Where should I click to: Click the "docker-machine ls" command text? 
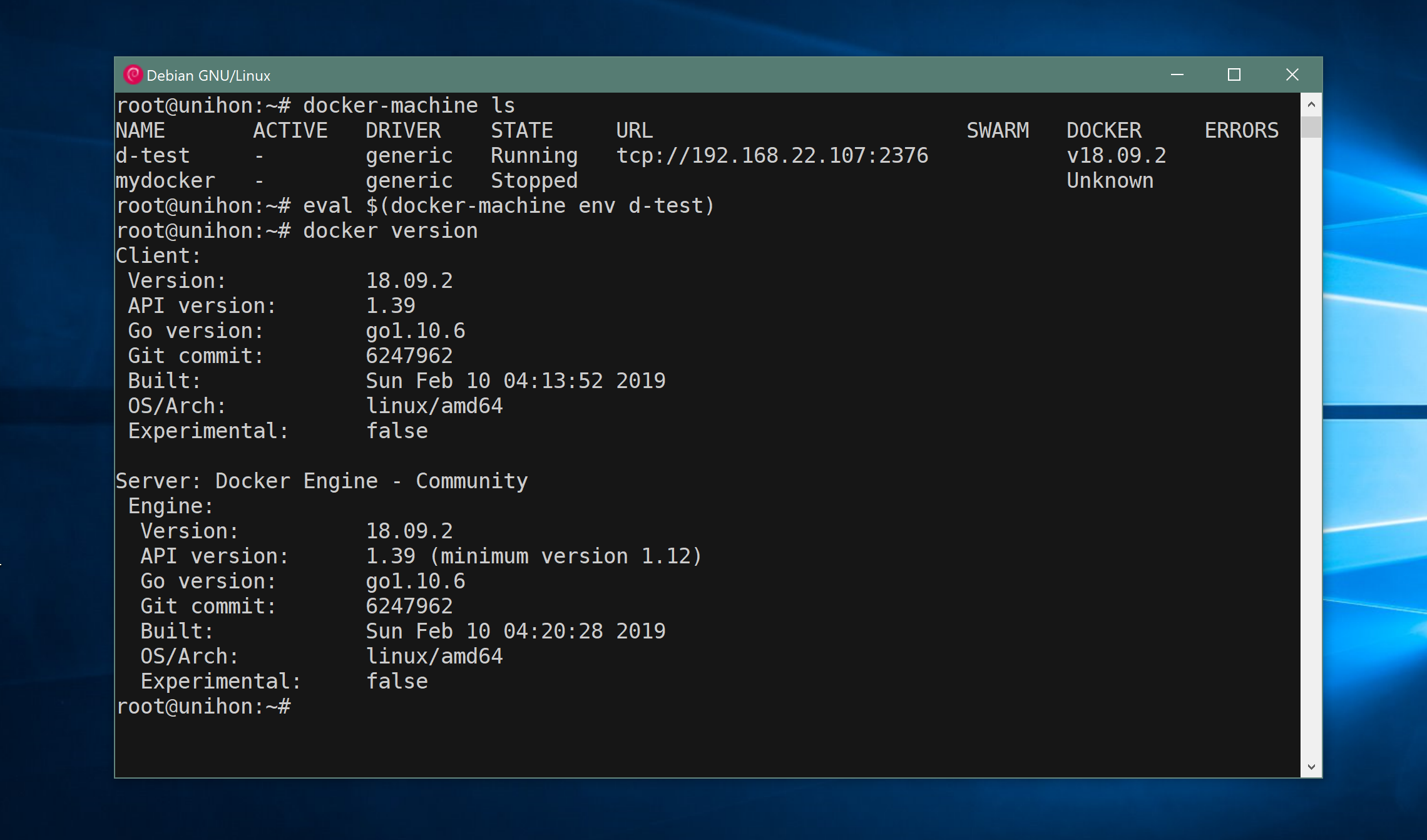pos(409,106)
